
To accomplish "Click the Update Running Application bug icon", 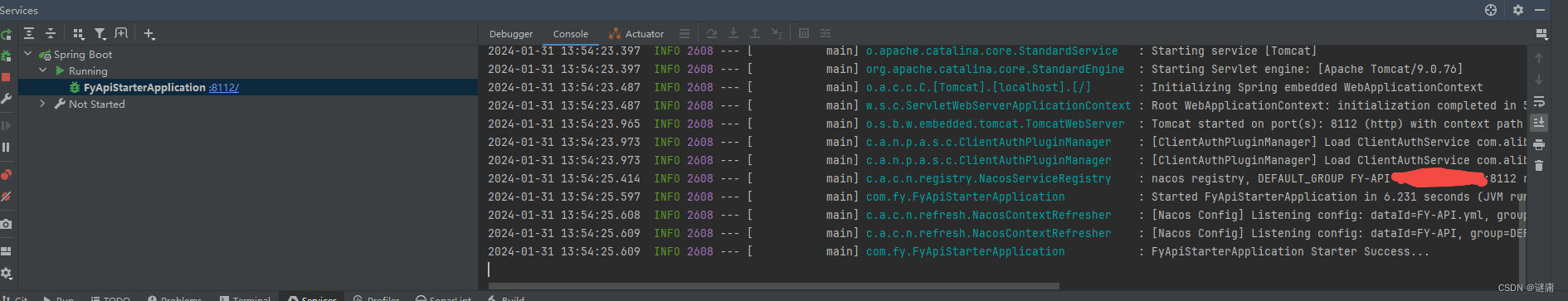I will 6,56.
